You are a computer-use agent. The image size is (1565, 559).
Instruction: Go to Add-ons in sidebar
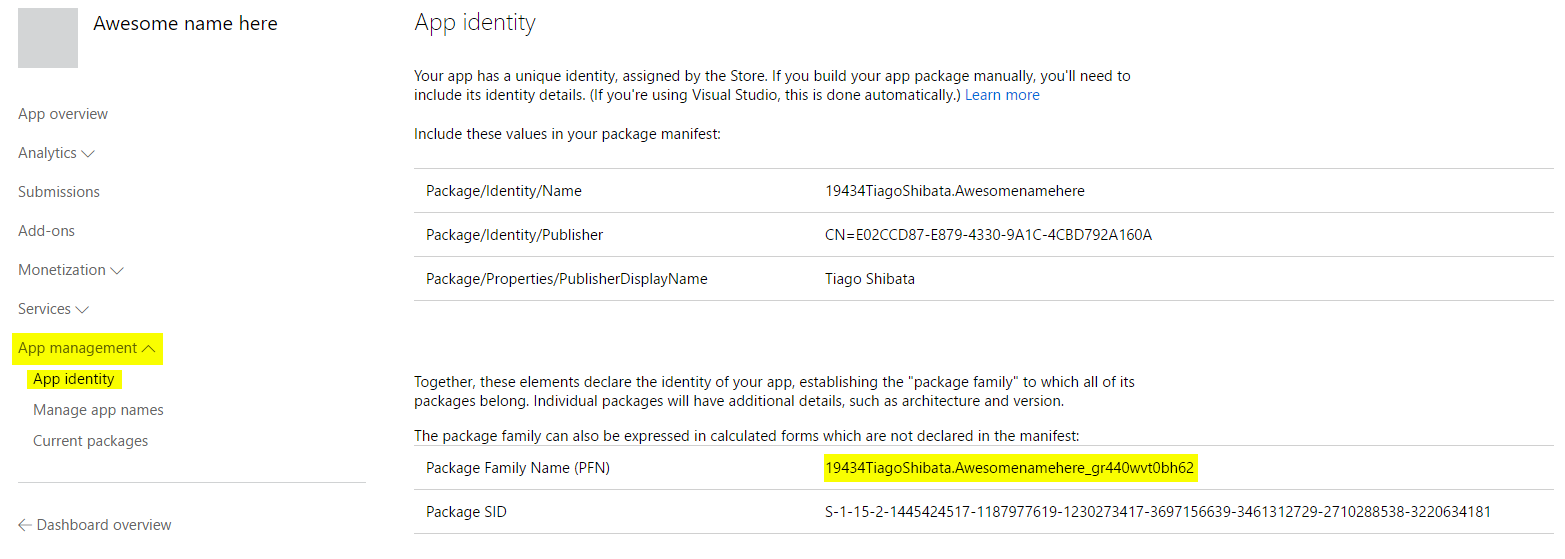coord(46,231)
